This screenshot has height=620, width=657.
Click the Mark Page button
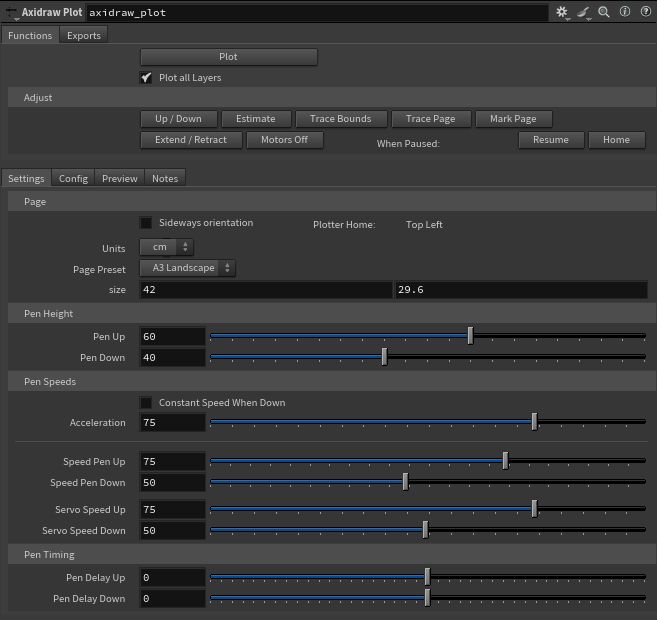tap(514, 119)
